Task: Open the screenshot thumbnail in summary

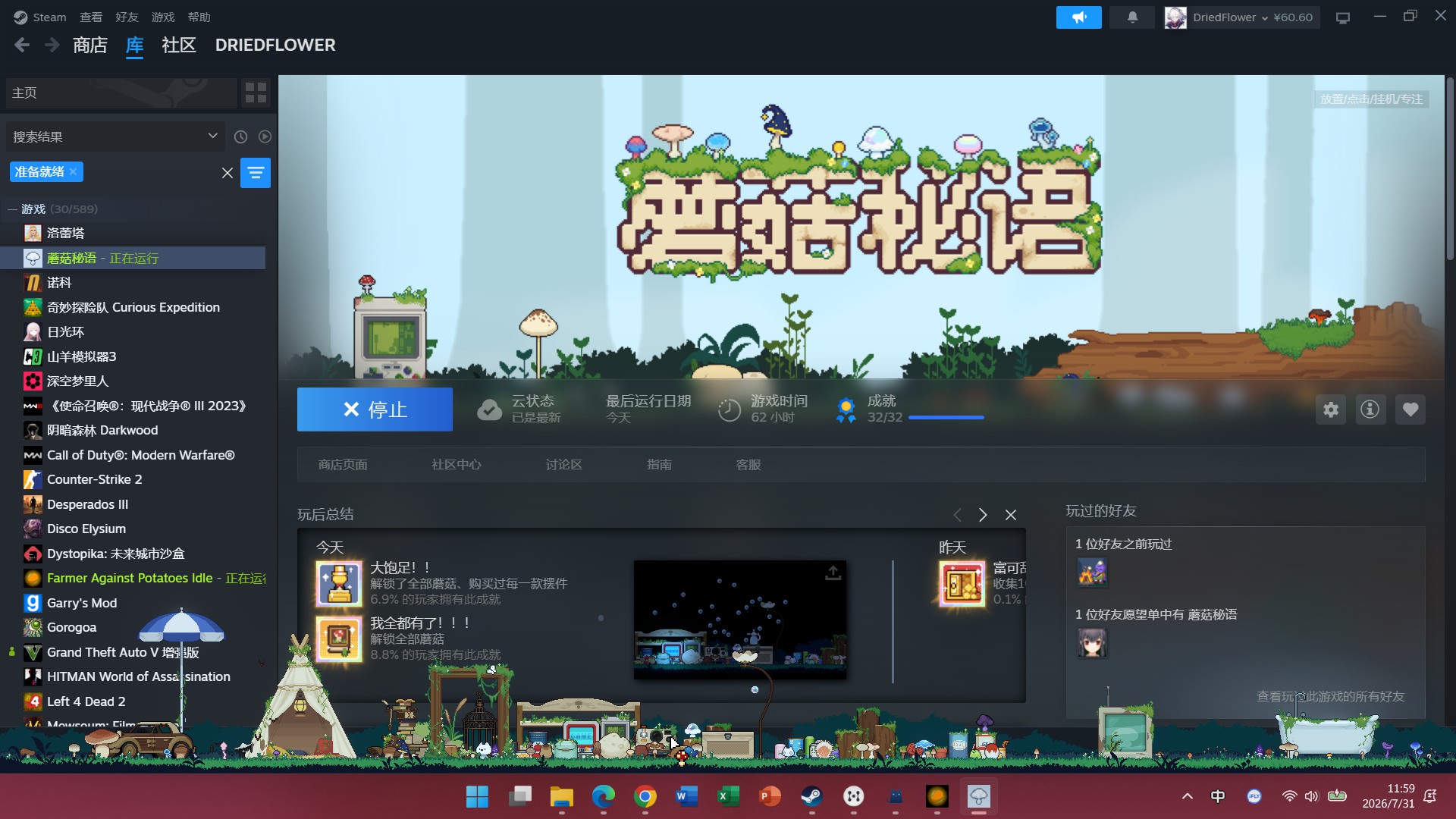Action: pos(740,620)
